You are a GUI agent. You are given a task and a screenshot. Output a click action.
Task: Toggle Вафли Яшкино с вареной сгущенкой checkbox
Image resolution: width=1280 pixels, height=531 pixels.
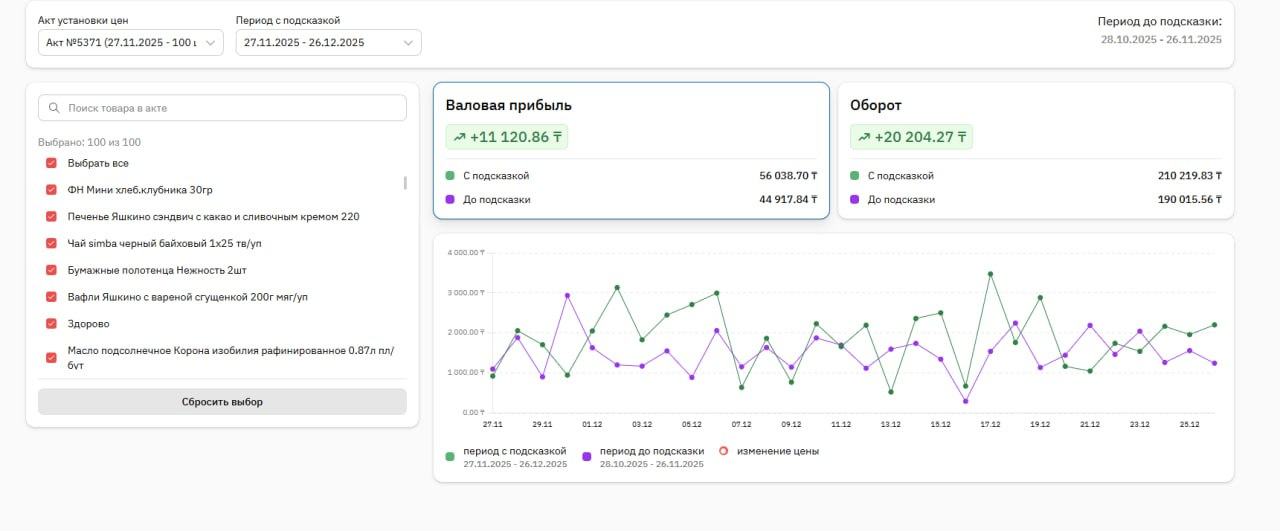(51, 297)
